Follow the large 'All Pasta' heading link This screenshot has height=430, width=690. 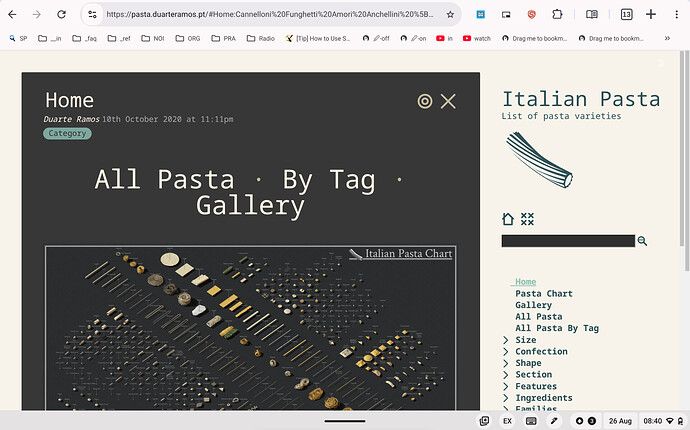coord(164,180)
